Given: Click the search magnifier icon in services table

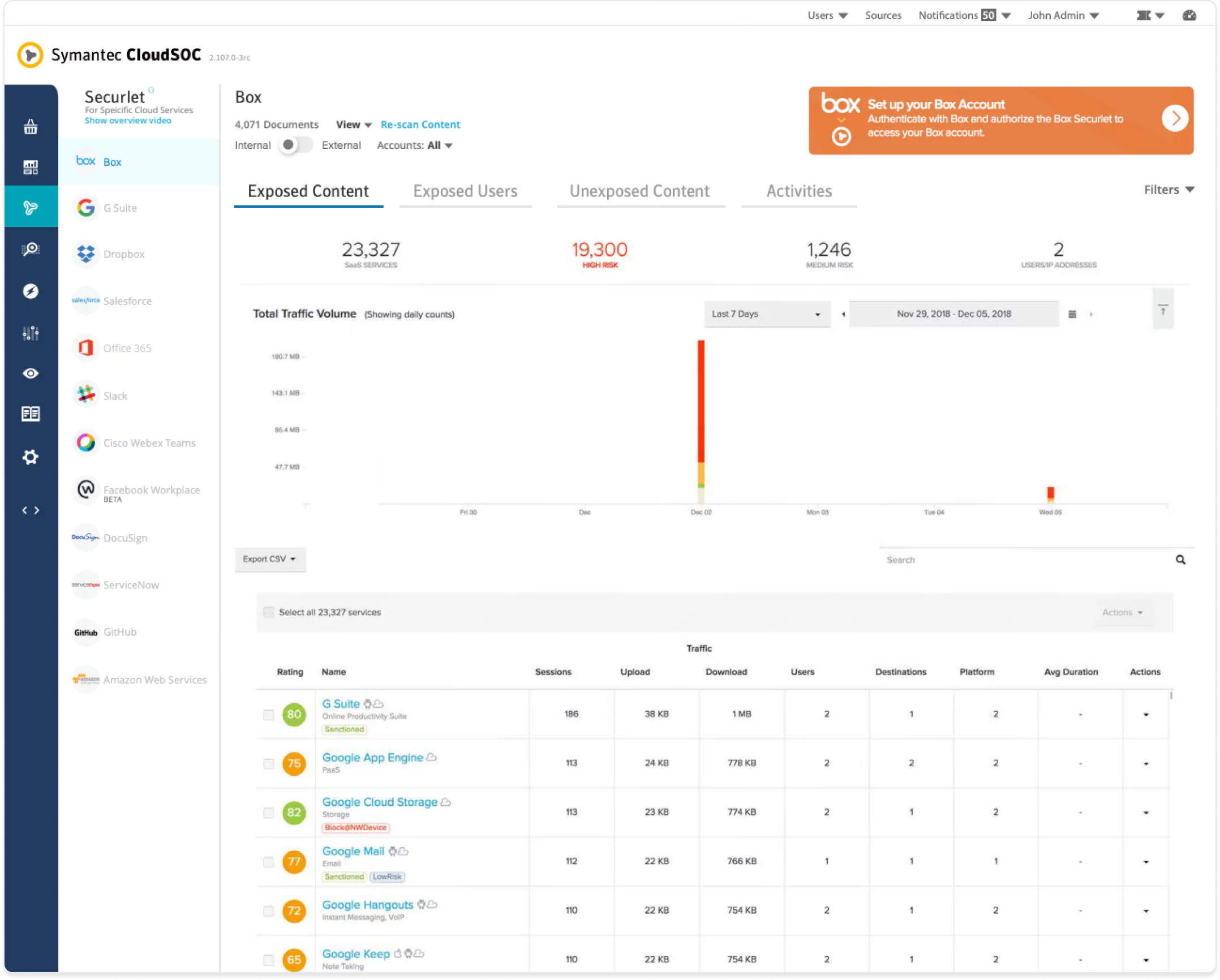Looking at the screenshot, I should click(x=1181, y=560).
